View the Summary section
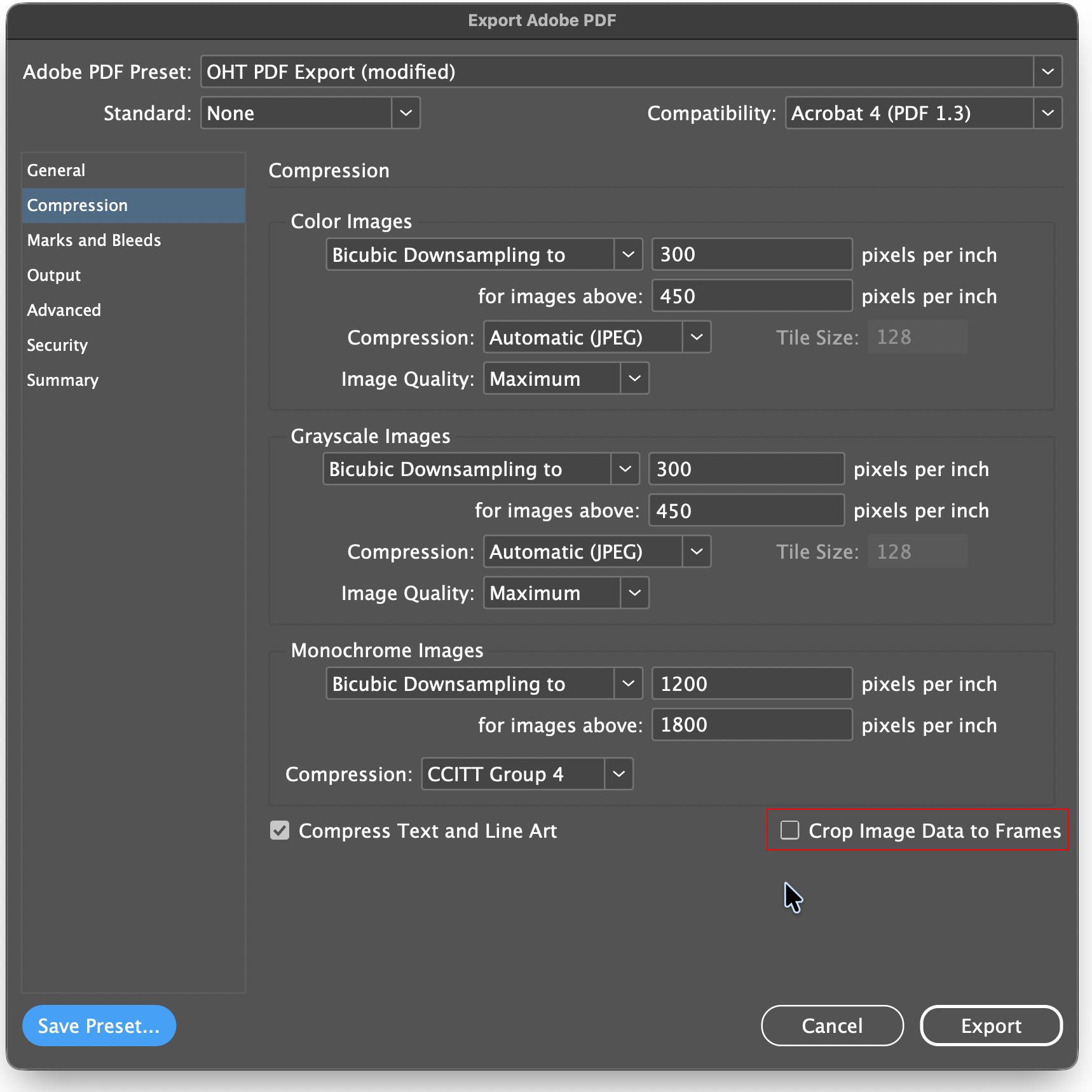The width and height of the screenshot is (1092, 1092). click(x=62, y=380)
